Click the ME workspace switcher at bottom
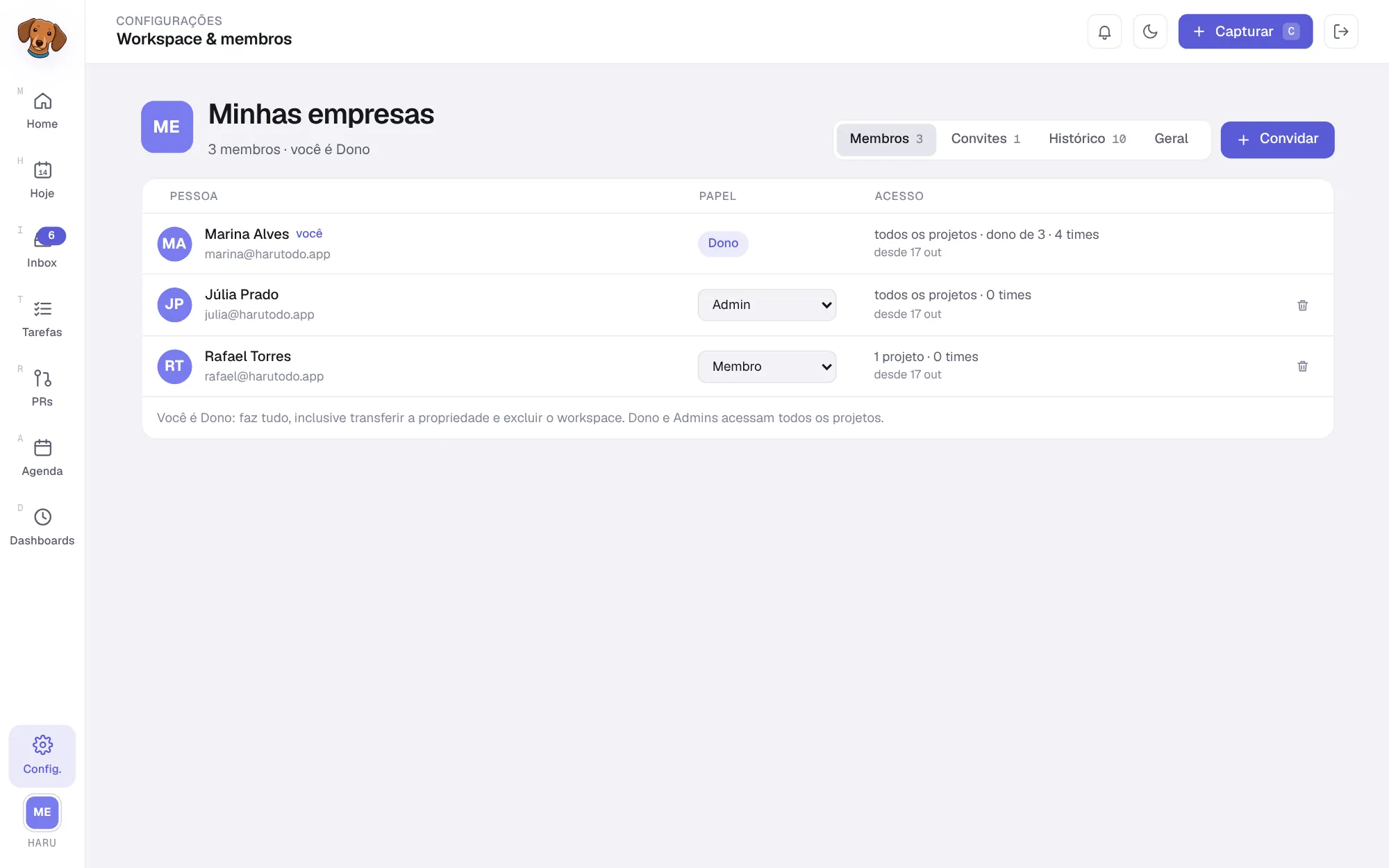 (x=42, y=812)
